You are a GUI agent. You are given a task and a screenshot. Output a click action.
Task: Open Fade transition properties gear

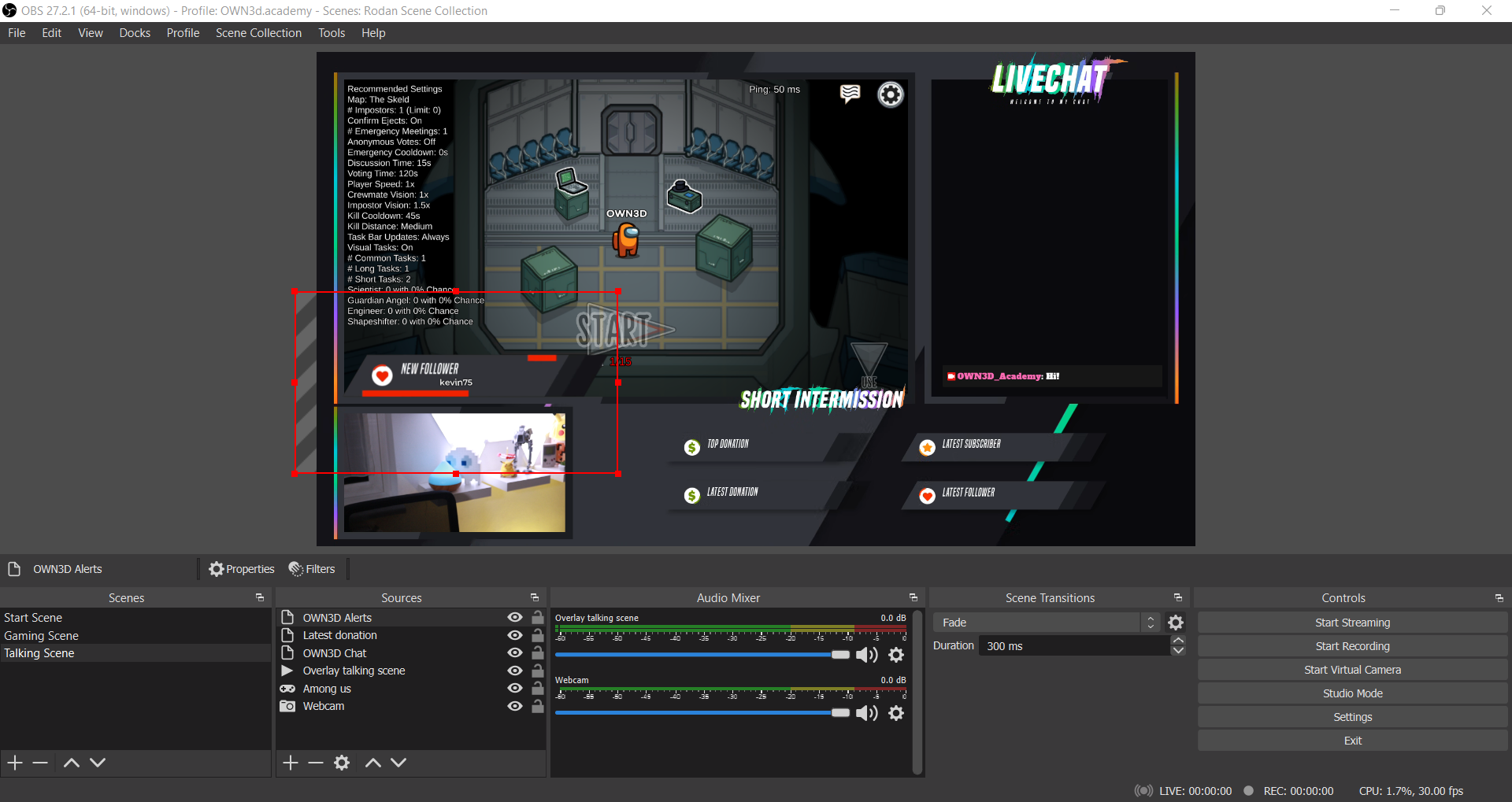(1176, 623)
